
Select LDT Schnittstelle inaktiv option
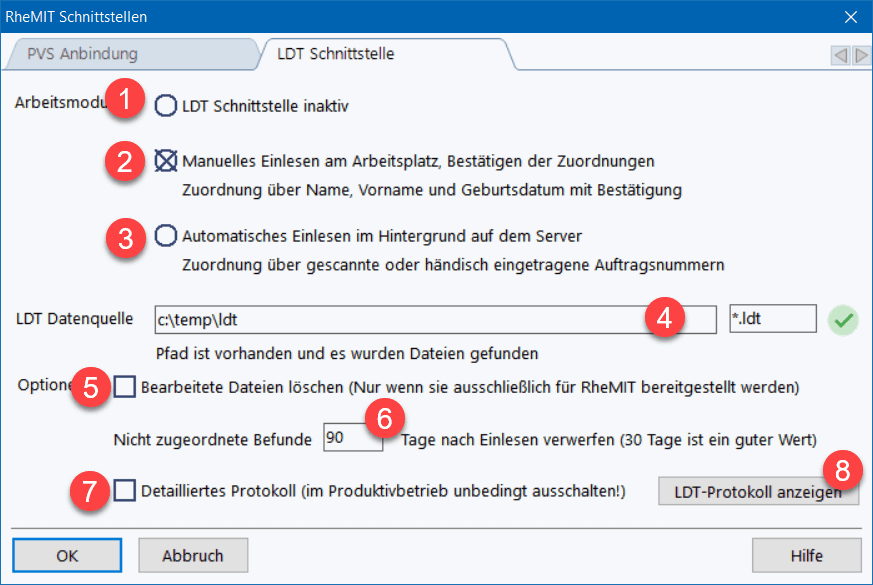pos(166,105)
